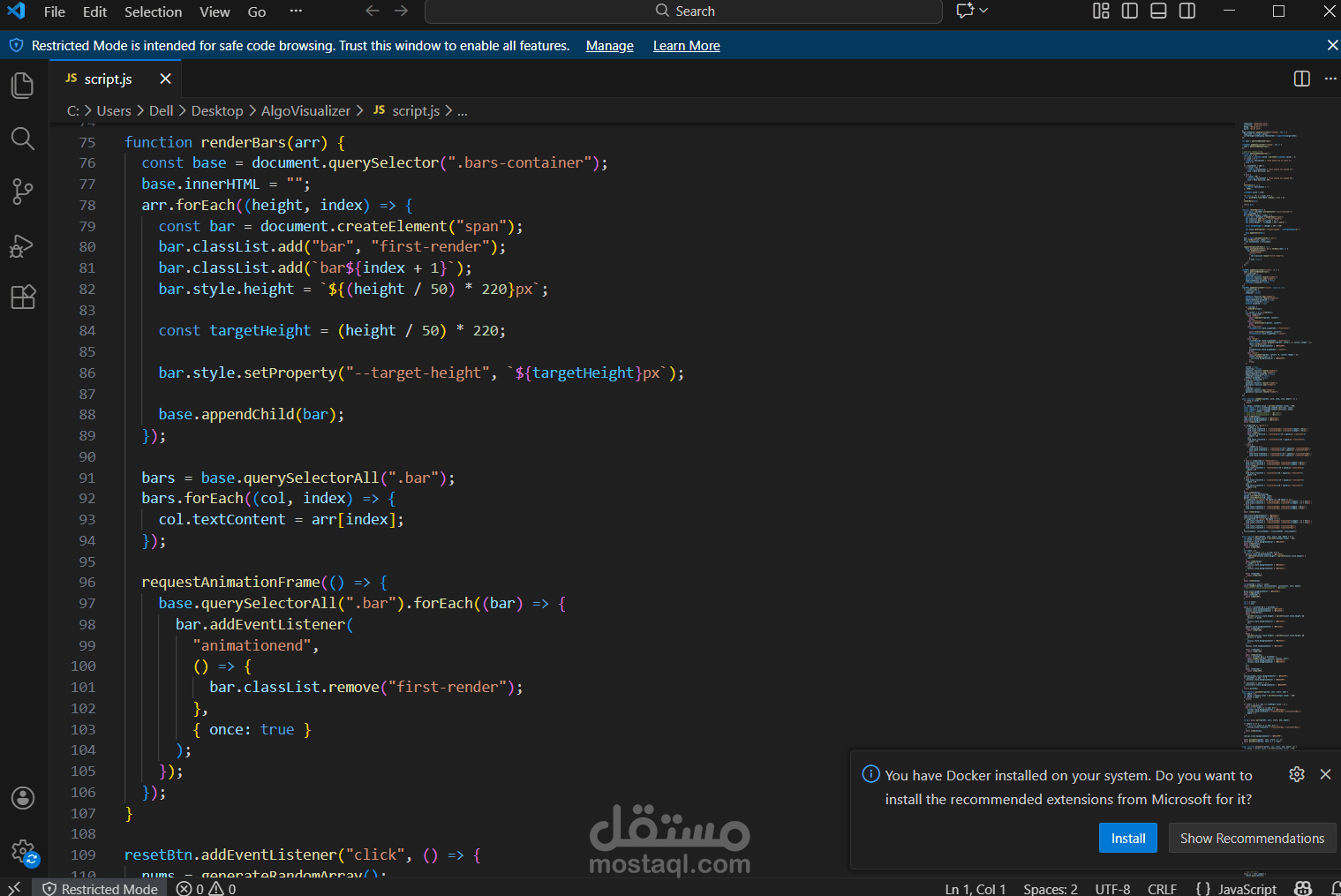
Task: Open the Extensions view
Action: 23,297
